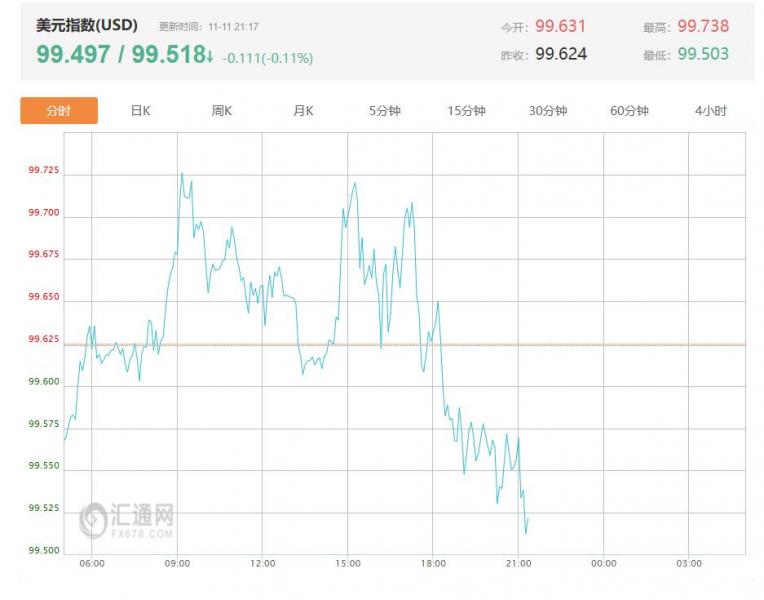Image resolution: width=764 pixels, height=600 pixels.
Task: Open the 60分钟 interval tab
Action: click(629, 111)
